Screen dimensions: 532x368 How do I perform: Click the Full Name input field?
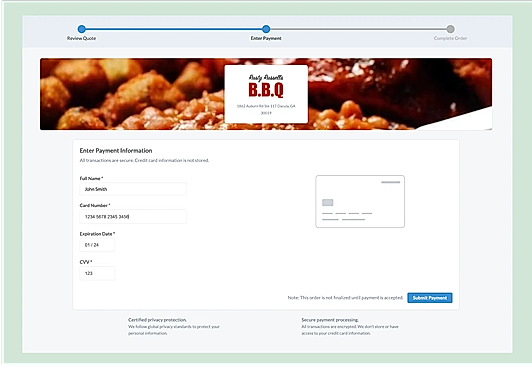133,189
